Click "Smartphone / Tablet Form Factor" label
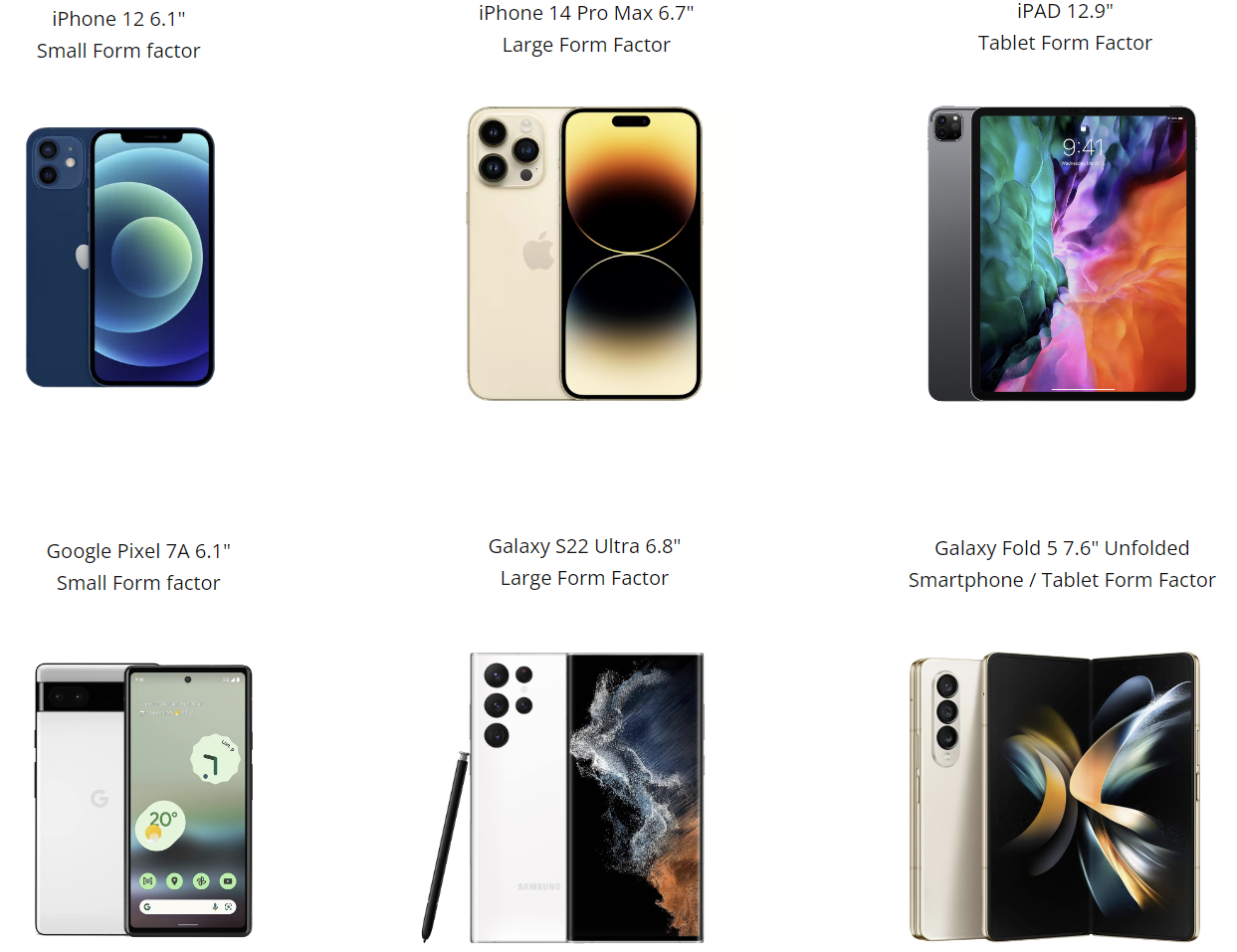 (x=1062, y=580)
